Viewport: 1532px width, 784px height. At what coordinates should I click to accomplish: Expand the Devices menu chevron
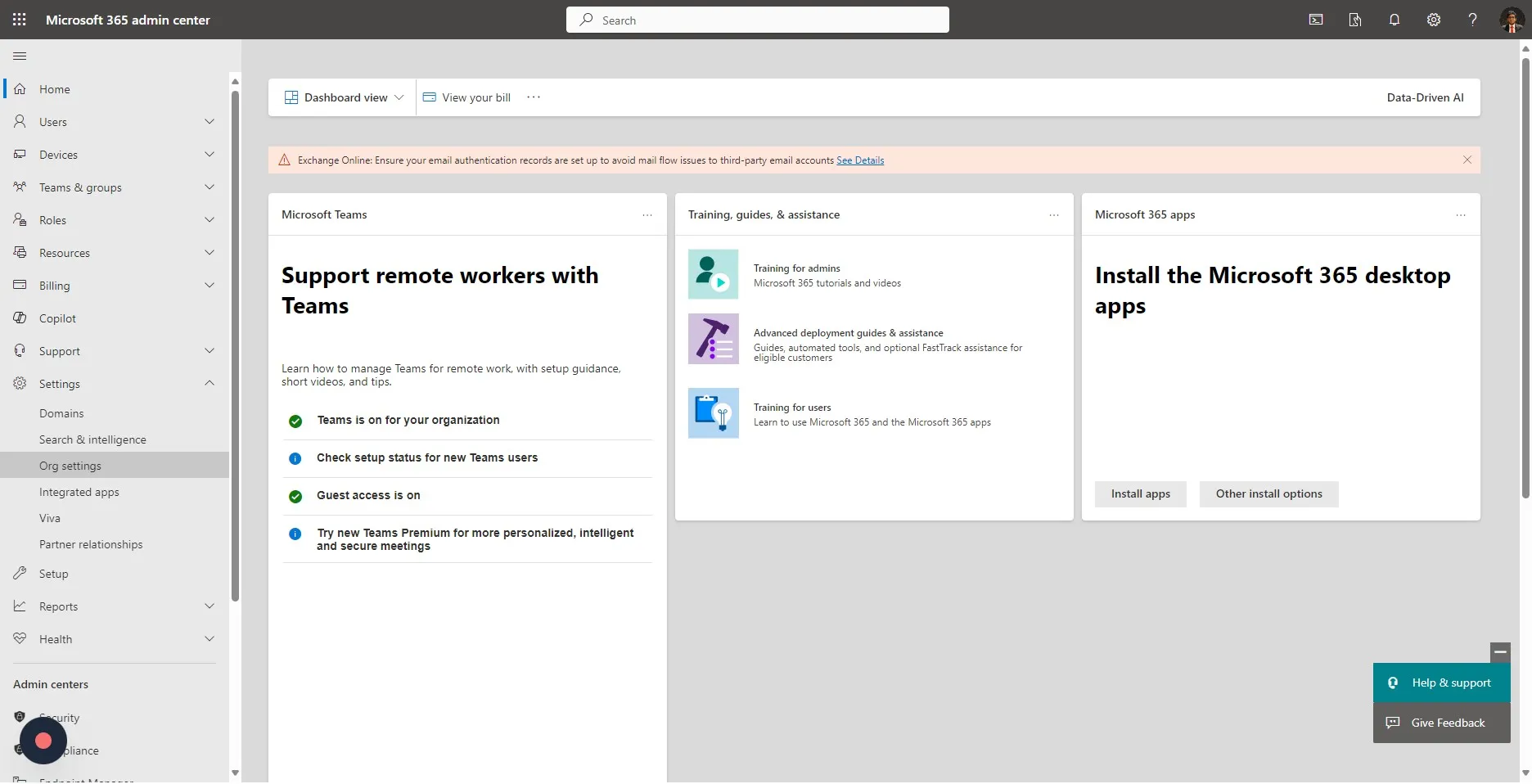210,154
